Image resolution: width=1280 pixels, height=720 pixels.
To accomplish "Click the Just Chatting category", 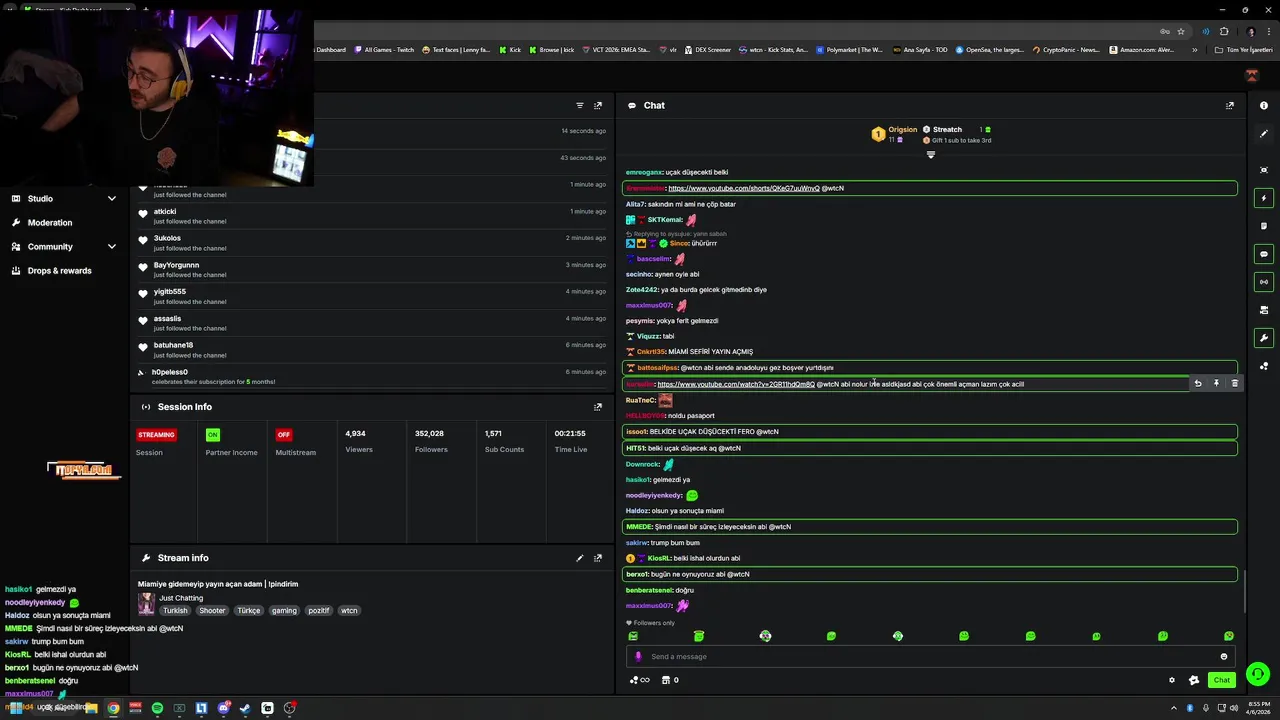I will tap(181, 598).
